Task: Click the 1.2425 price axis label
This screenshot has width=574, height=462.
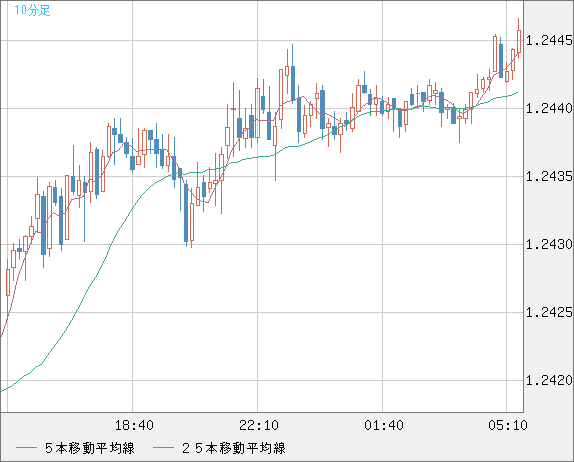Action: point(549,312)
